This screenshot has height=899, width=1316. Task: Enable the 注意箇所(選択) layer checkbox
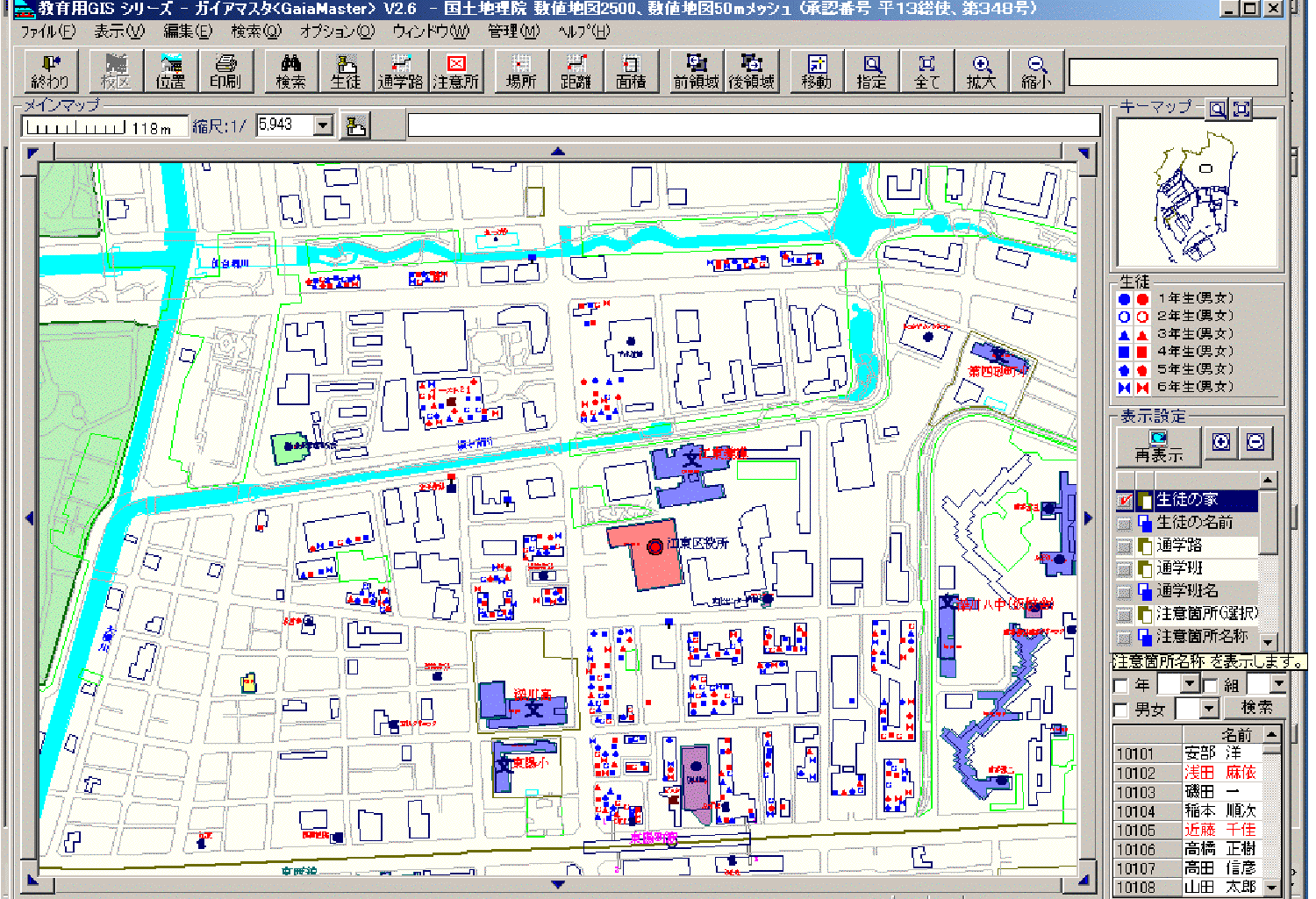tap(1124, 614)
